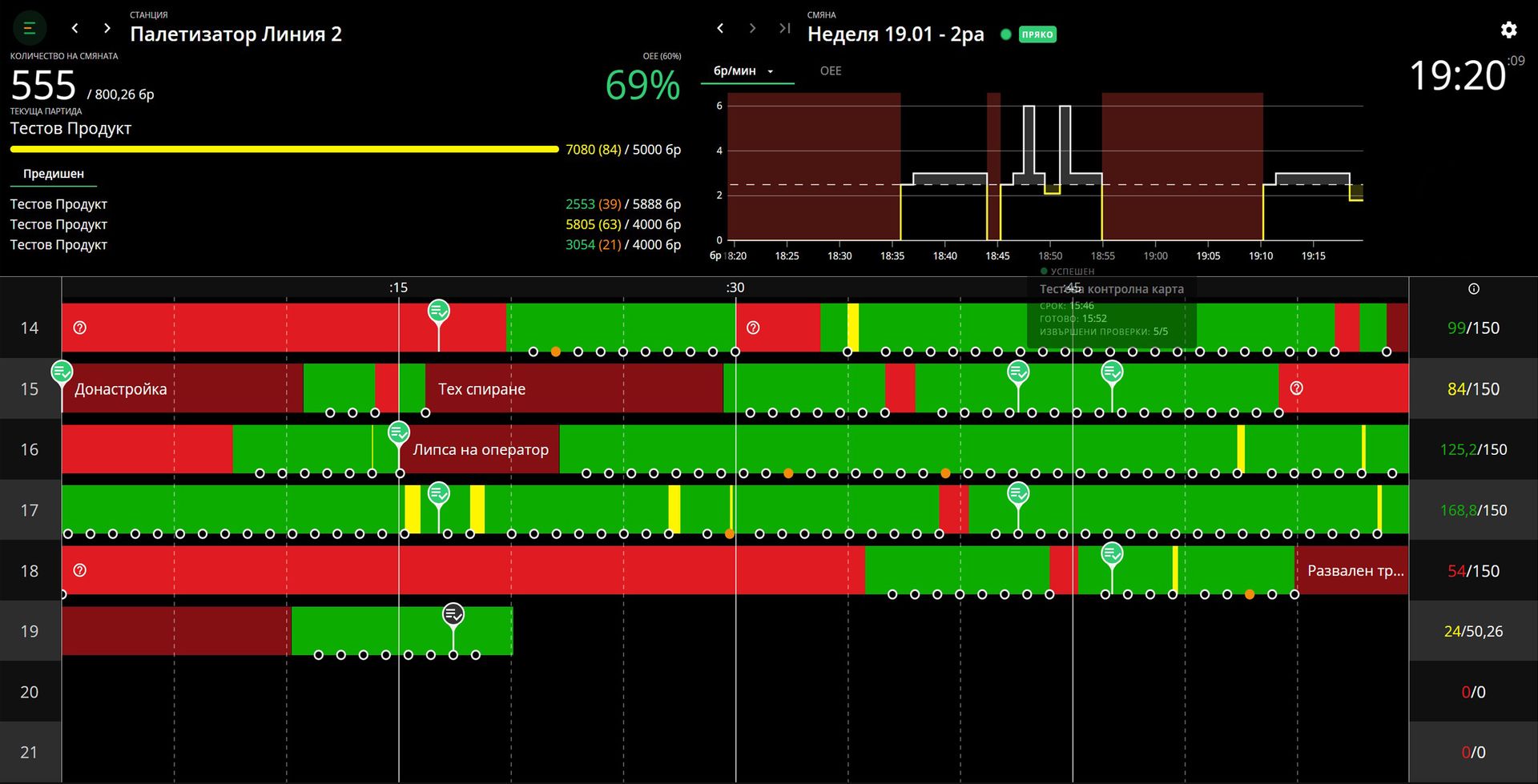
Task: Click hour 20 row label
Action: (x=30, y=692)
